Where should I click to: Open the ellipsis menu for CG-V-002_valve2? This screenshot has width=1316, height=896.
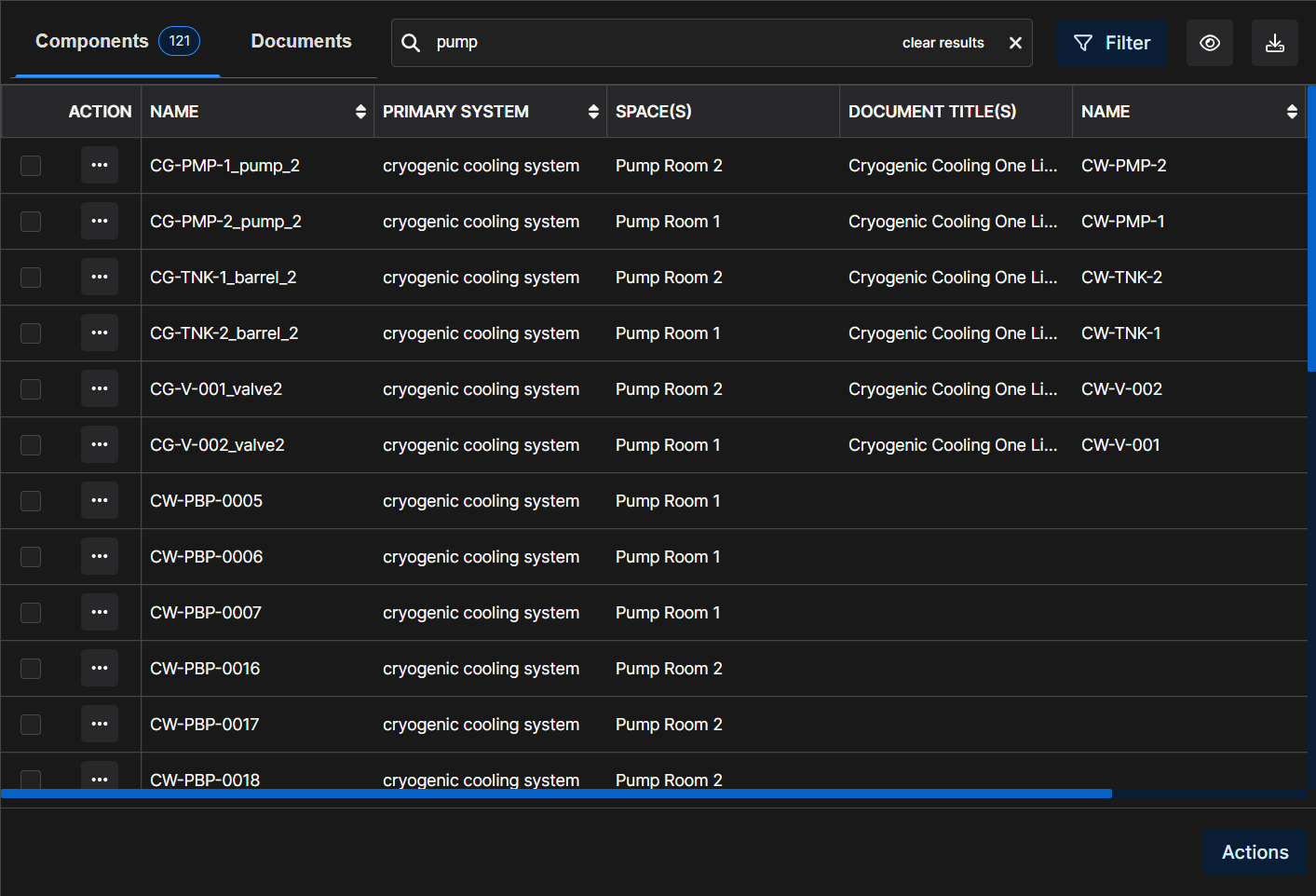click(100, 444)
